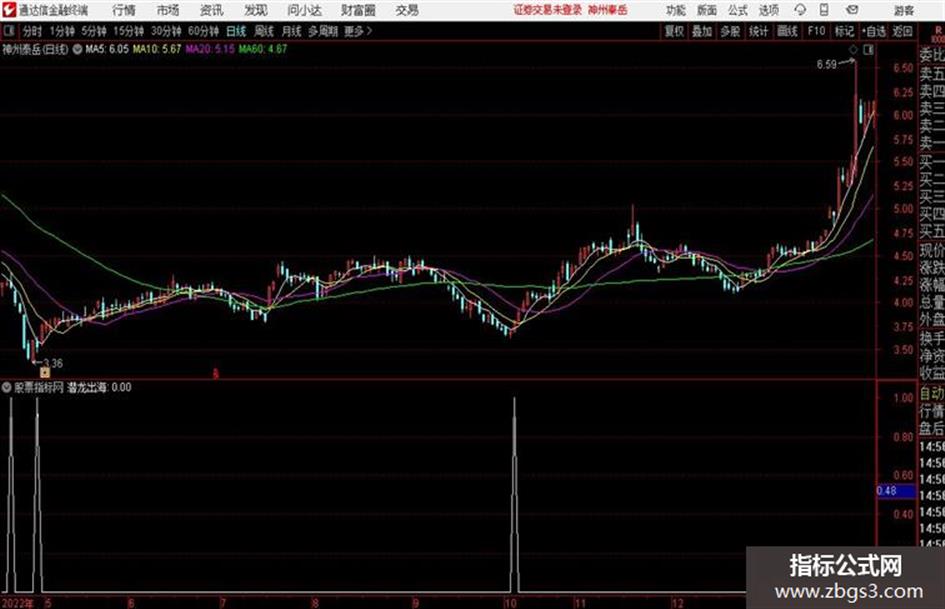945x609 pixels.
Task: Expand 更多 period options
Action: (x=358, y=31)
